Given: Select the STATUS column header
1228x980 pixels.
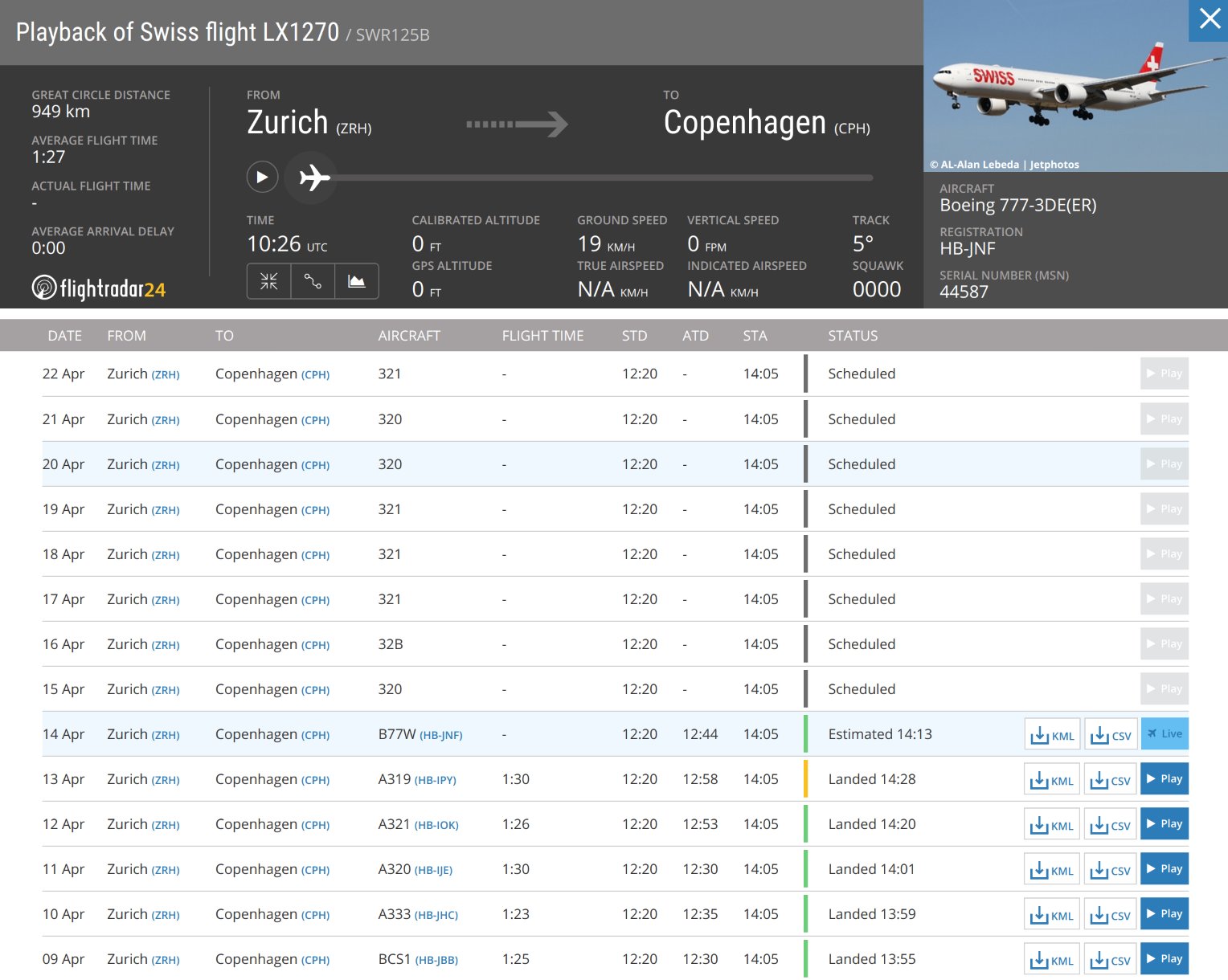Looking at the screenshot, I should pos(853,336).
